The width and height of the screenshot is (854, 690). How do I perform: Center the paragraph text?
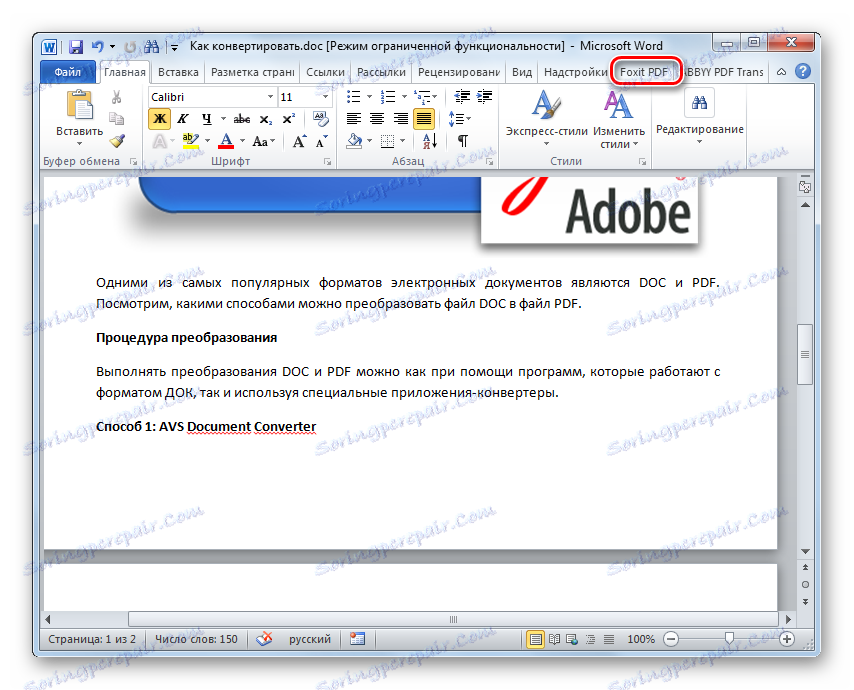[x=377, y=119]
